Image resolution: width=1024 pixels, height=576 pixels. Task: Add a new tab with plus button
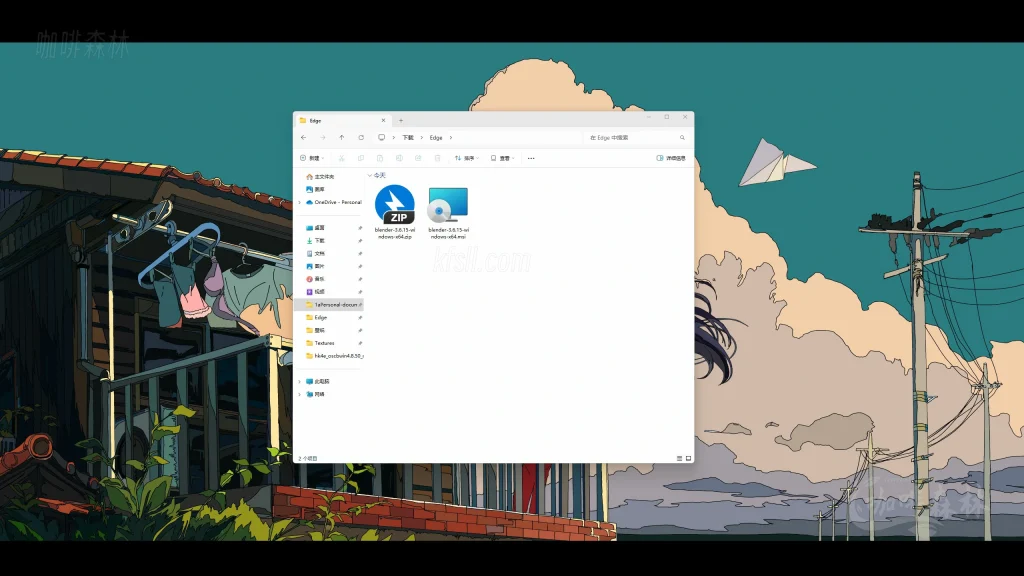point(401,120)
